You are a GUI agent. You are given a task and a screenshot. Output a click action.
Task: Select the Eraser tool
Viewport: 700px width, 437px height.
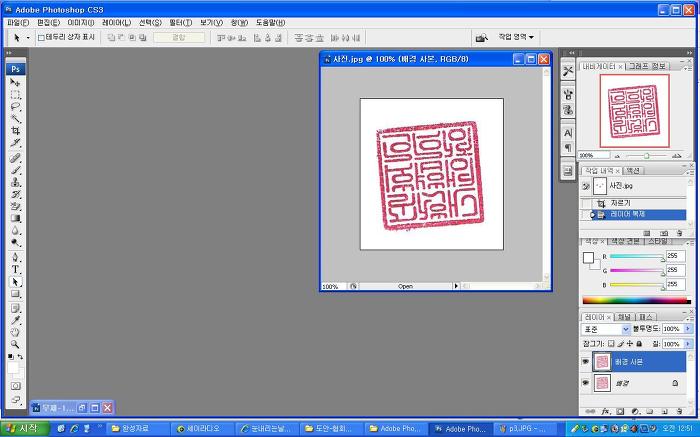pyautogui.click(x=15, y=206)
